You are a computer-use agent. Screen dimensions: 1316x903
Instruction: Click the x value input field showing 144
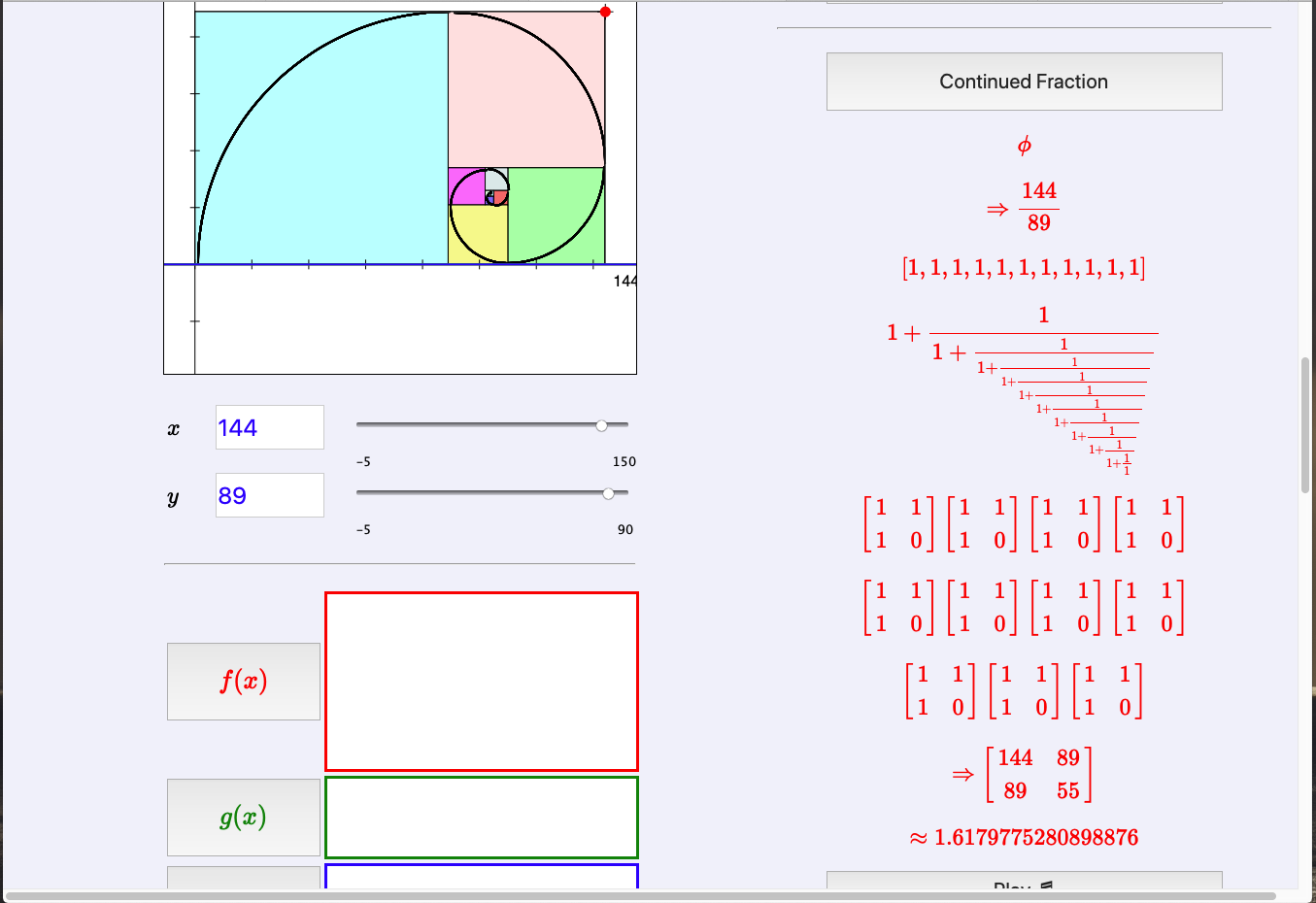(269, 427)
